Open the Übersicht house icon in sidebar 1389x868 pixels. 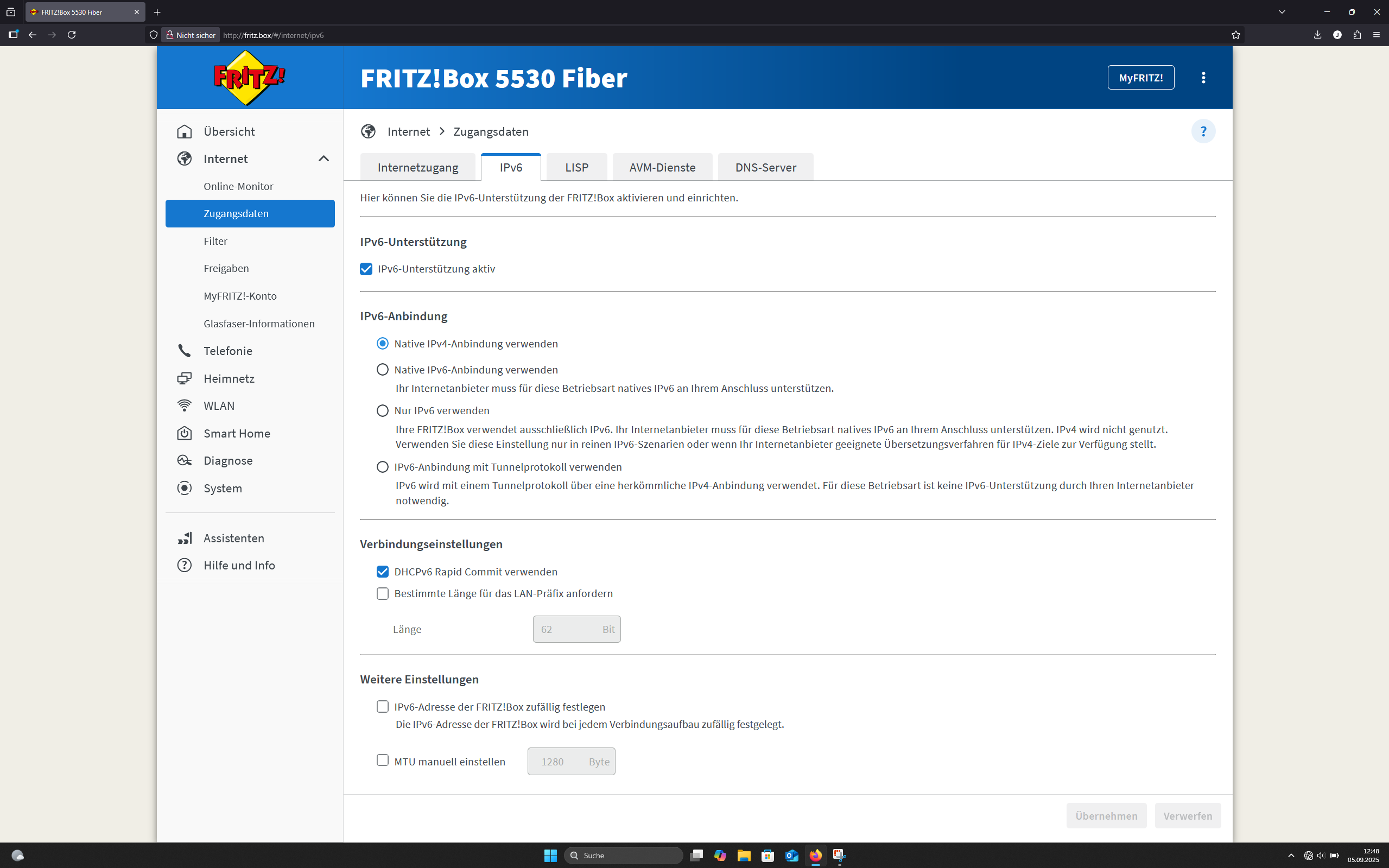[184, 131]
